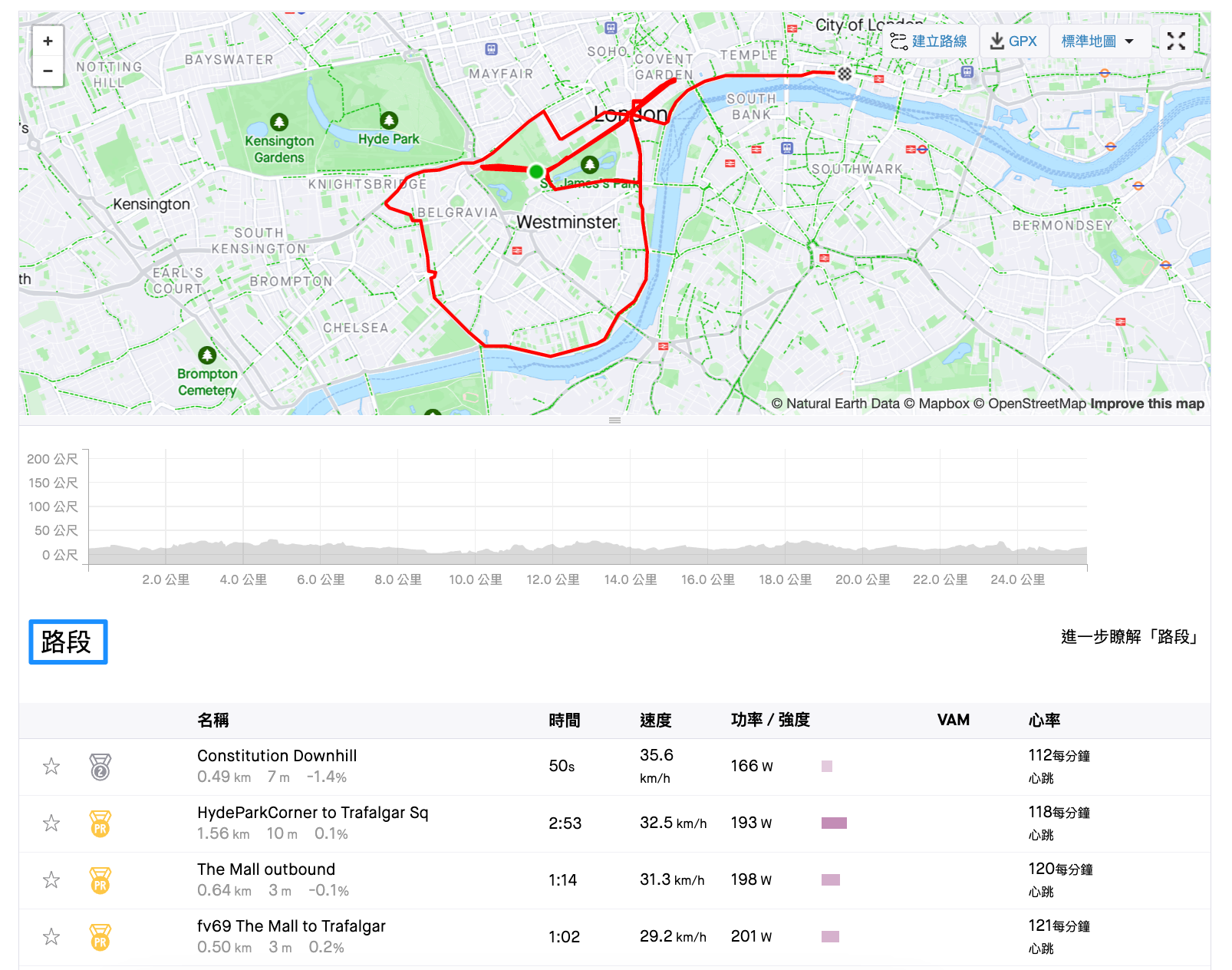1232x970 pixels.
Task: Click PR medal for fv69 The Mall to Trafalgar
Action: tap(100, 937)
